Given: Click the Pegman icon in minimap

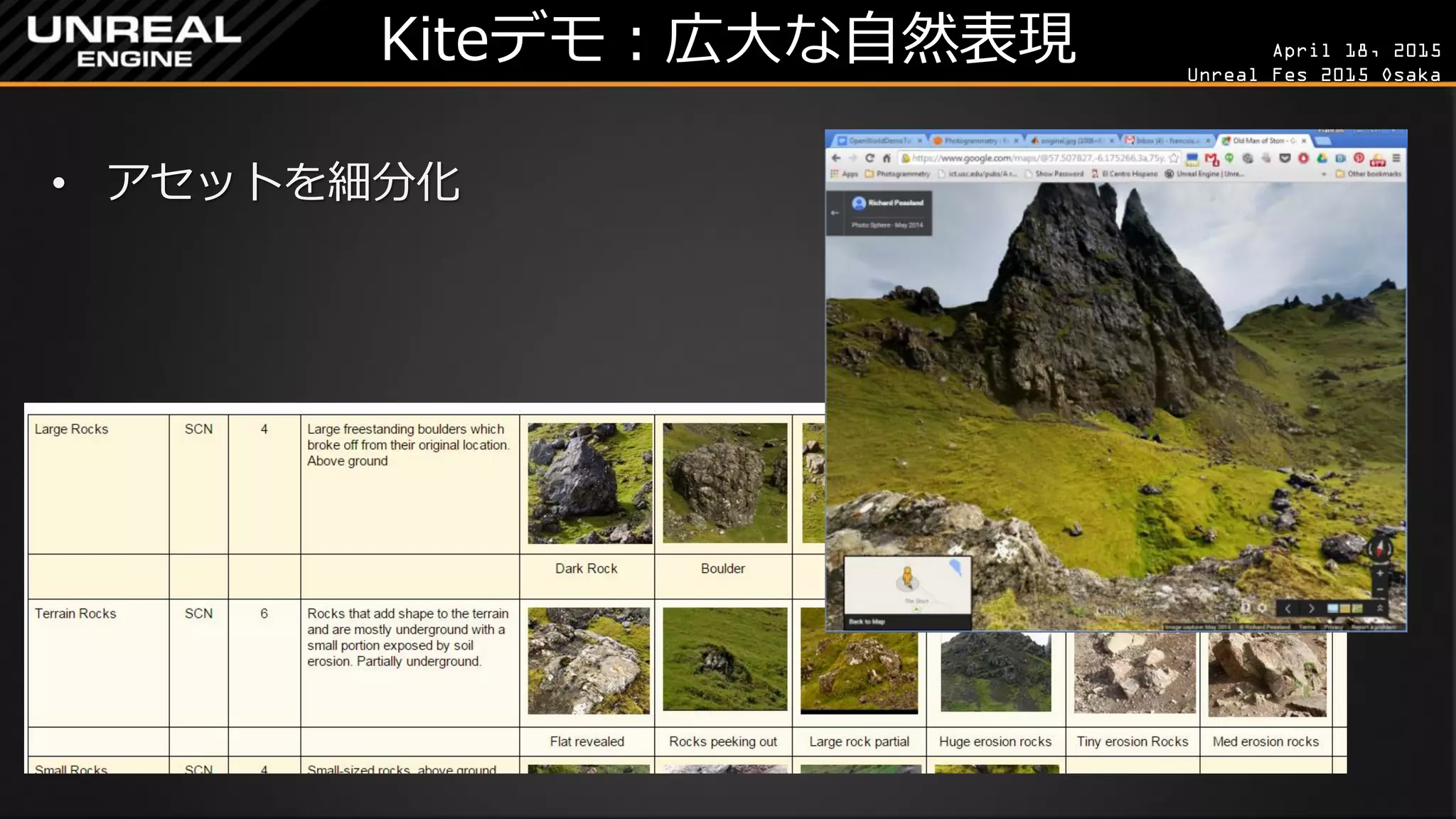Looking at the screenshot, I should click(907, 576).
